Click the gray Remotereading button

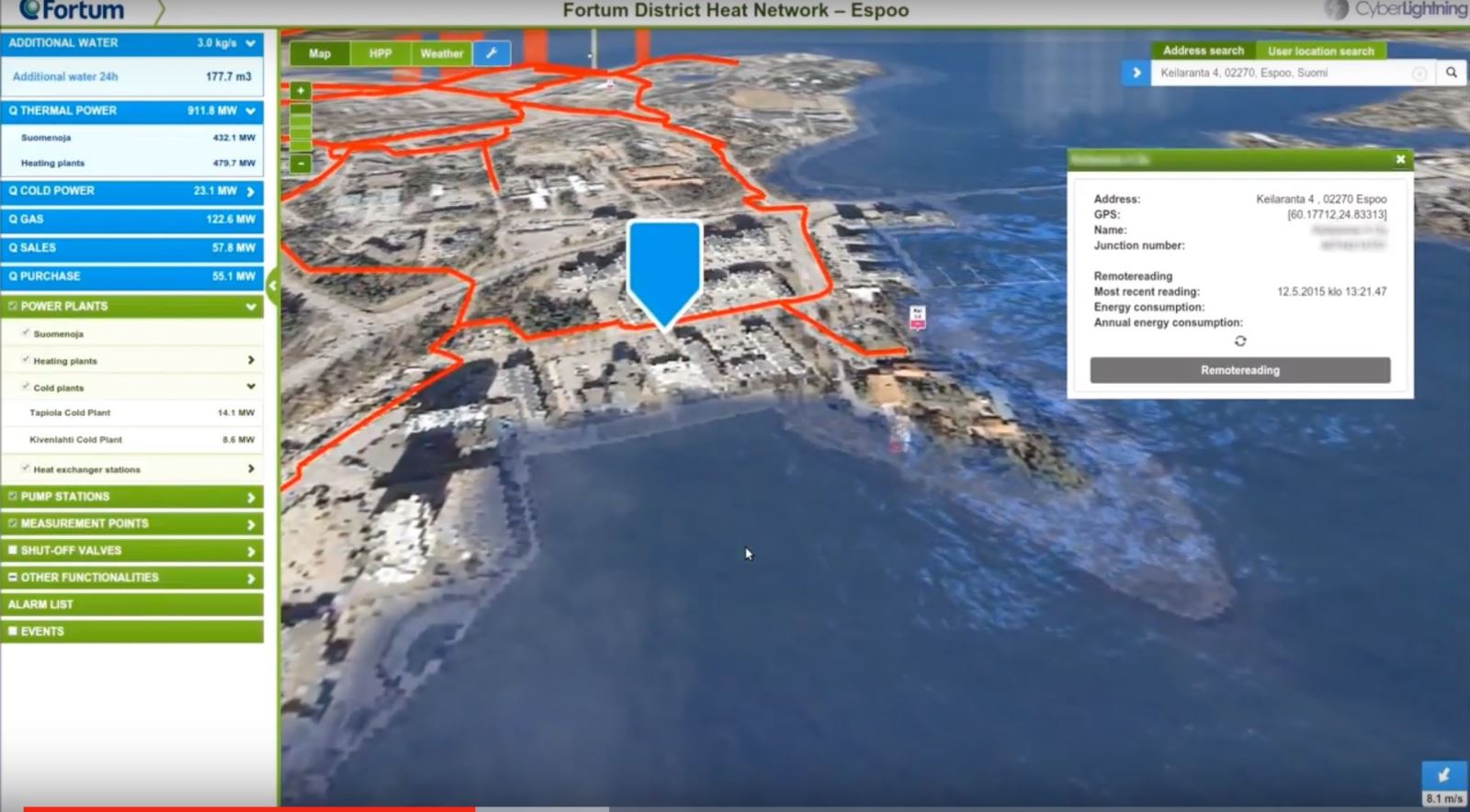[1239, 370]
